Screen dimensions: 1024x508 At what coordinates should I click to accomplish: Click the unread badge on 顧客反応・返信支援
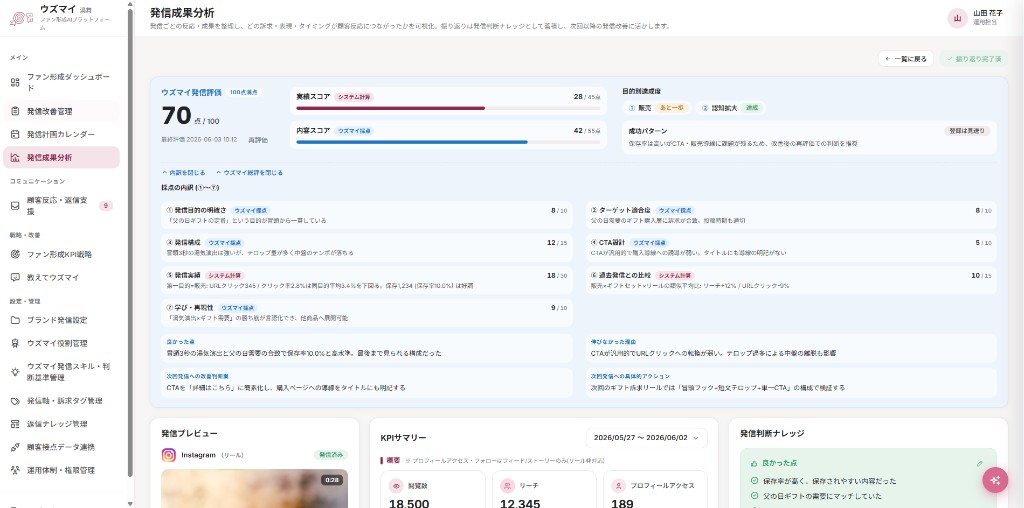(106, 206)
